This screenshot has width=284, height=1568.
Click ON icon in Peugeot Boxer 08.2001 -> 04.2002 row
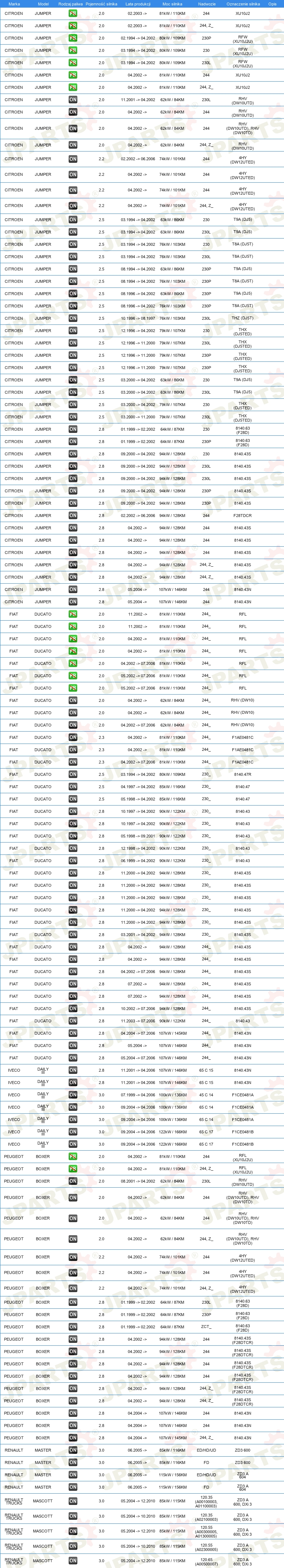point(73,1182)
